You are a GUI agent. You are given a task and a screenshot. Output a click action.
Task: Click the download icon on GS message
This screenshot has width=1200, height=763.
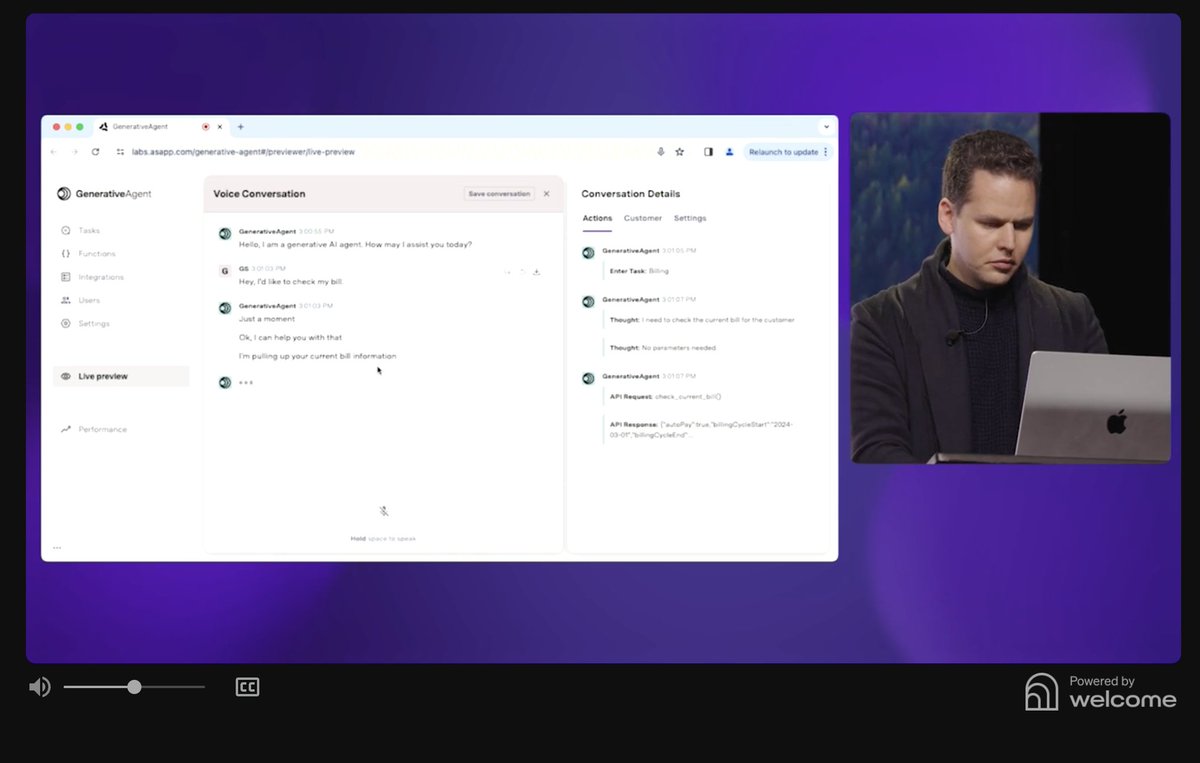pyautogui.click(x=536, y=272)
